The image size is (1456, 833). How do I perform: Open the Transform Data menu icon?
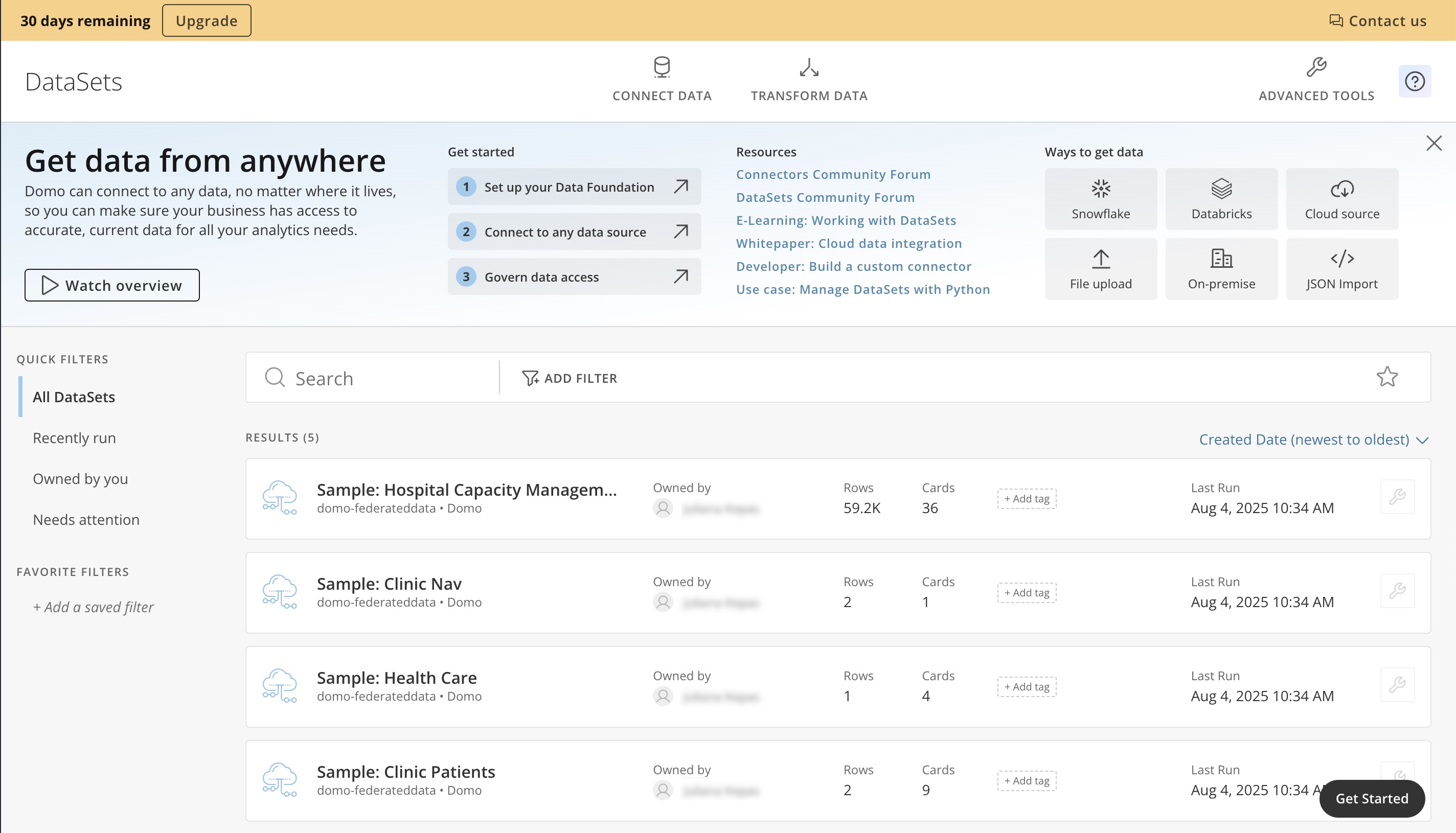coord(809,67)
